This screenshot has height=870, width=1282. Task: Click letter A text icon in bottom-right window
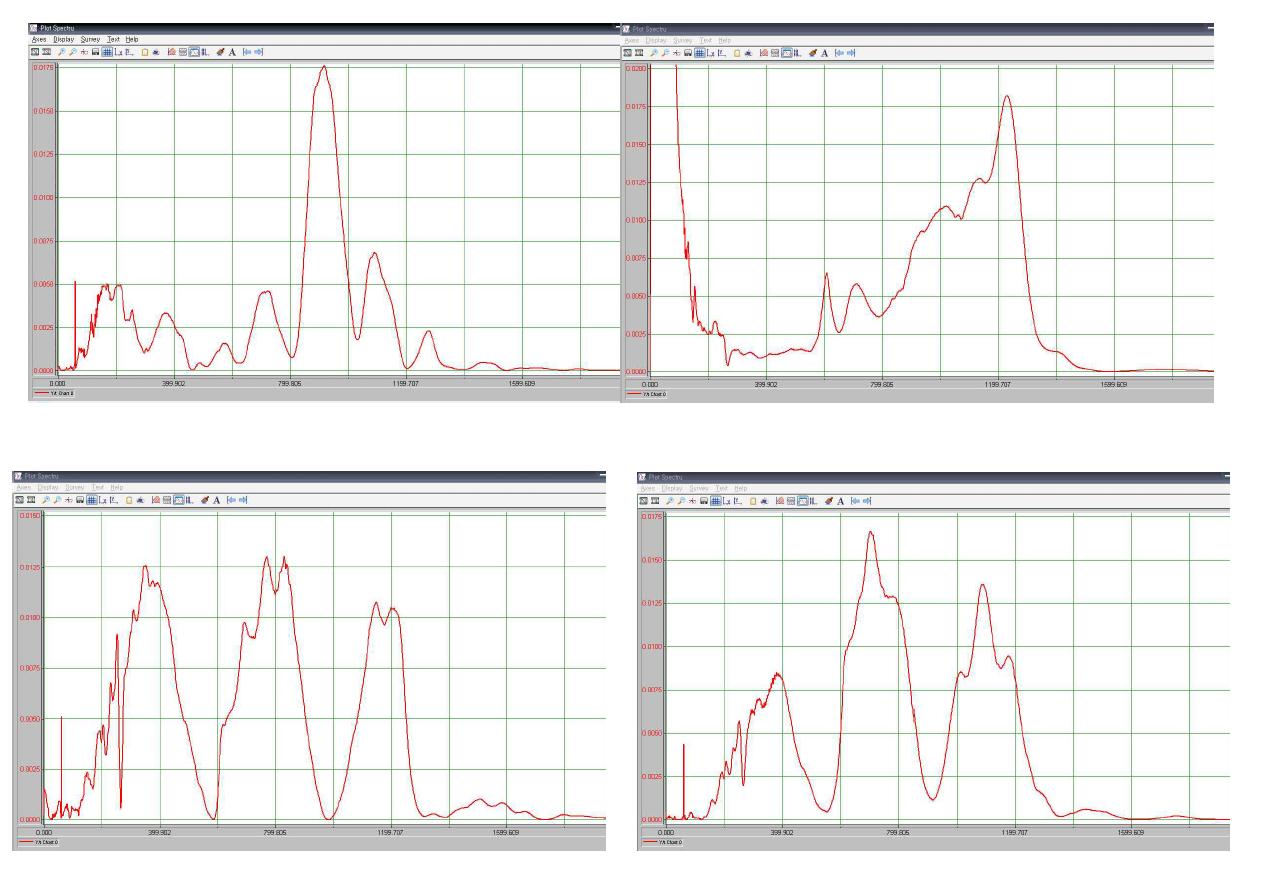coord(841,501)
